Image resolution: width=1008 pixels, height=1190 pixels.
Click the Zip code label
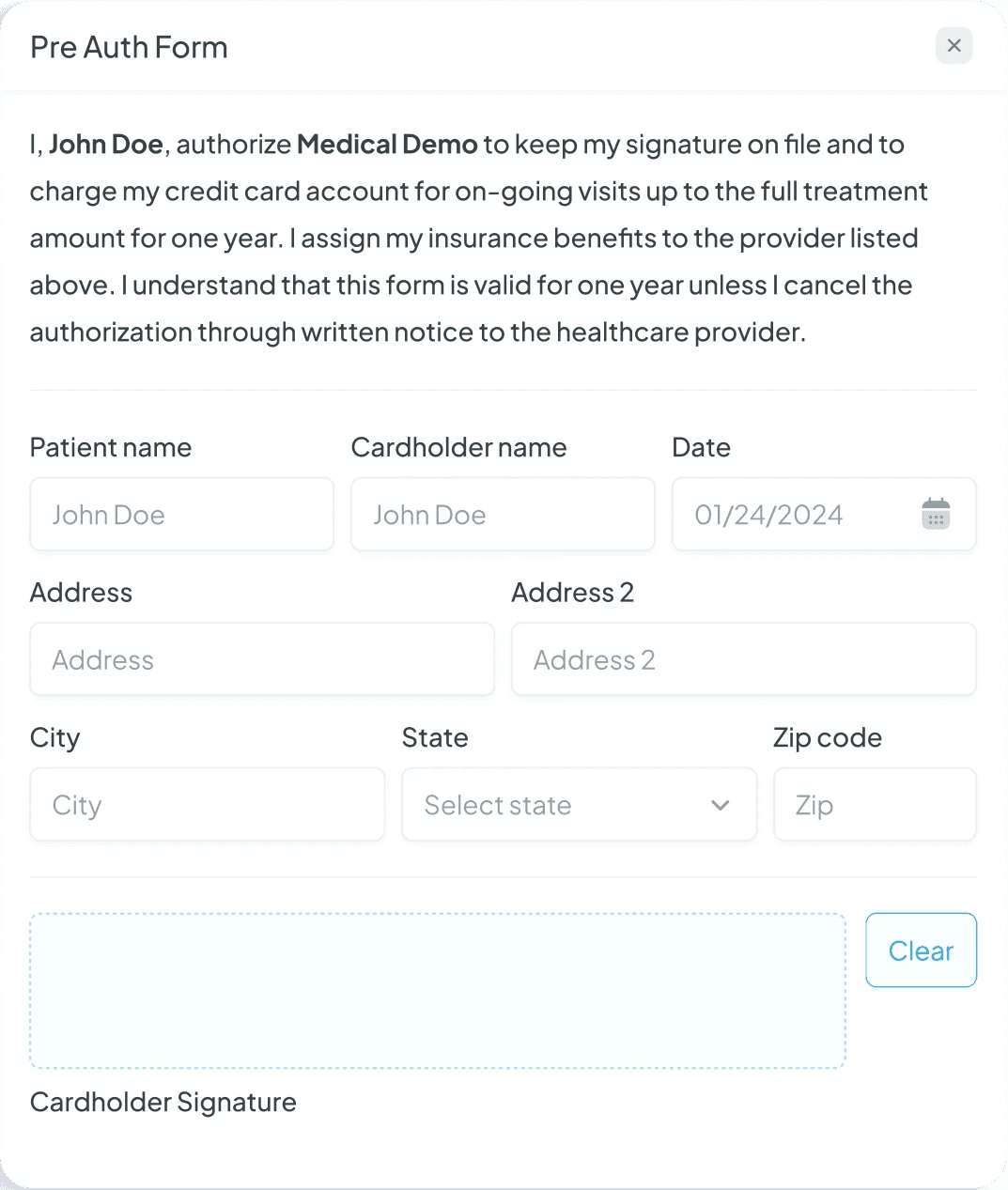827,738
